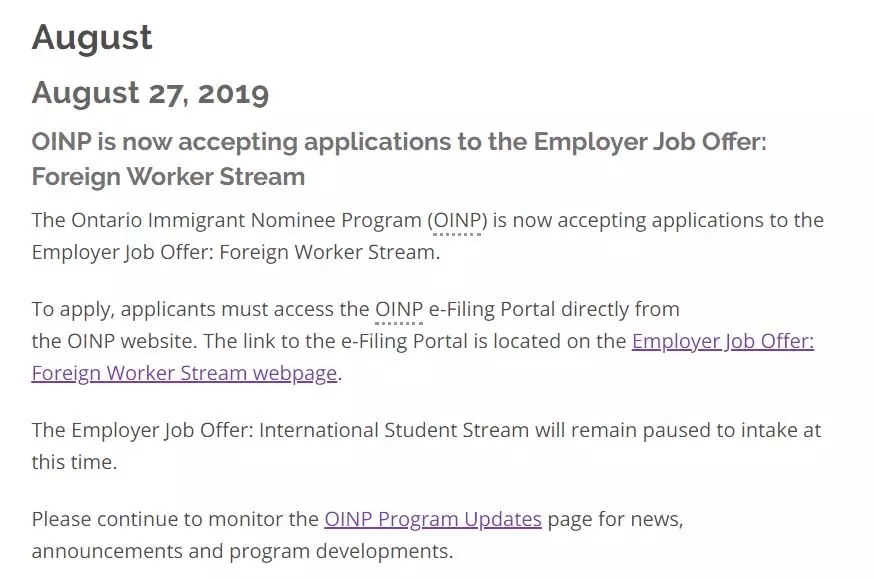Click the text 'International Student Stream'
Screen dimensions: 874x579
[x=394, y=430]
